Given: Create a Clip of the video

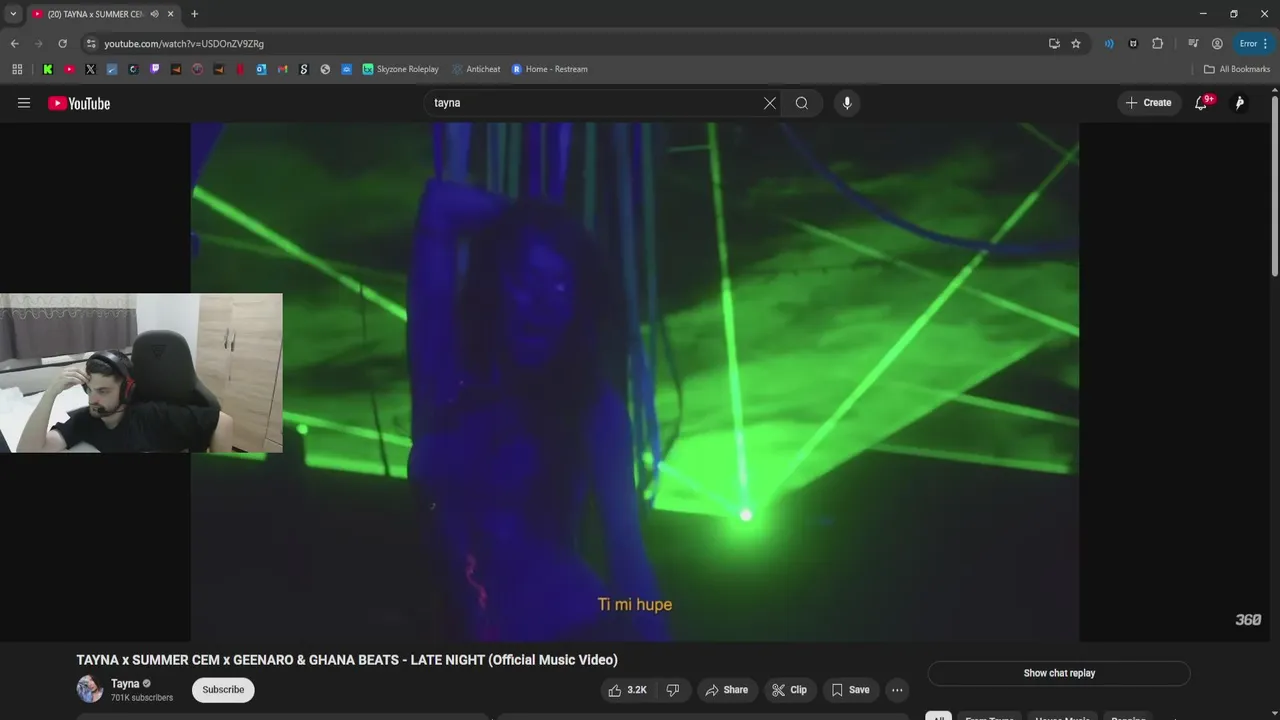Looking at the screenshot, I should pyautogui.click(x=790, y=690).
